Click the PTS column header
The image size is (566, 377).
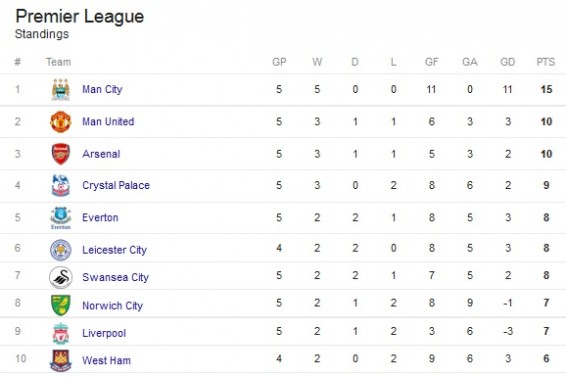coord(545,62)
